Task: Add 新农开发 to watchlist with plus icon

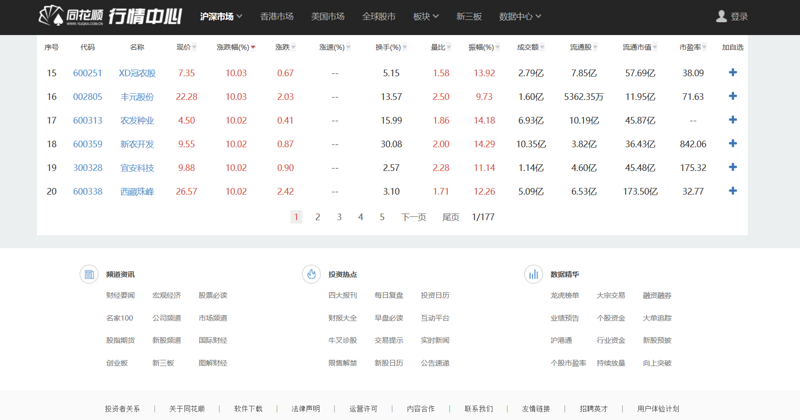Action: coord(733,143)
